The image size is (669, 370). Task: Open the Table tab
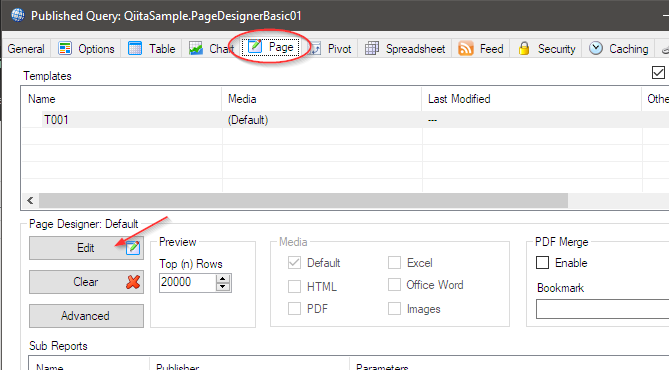pyautogui.click(x=152, y=49)
